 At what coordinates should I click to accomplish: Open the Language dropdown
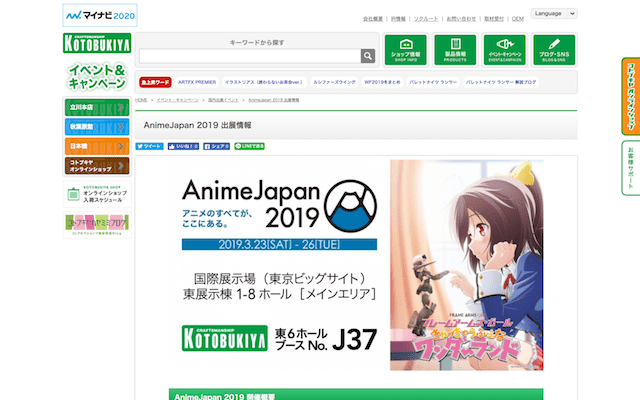[x=554, y=13]
